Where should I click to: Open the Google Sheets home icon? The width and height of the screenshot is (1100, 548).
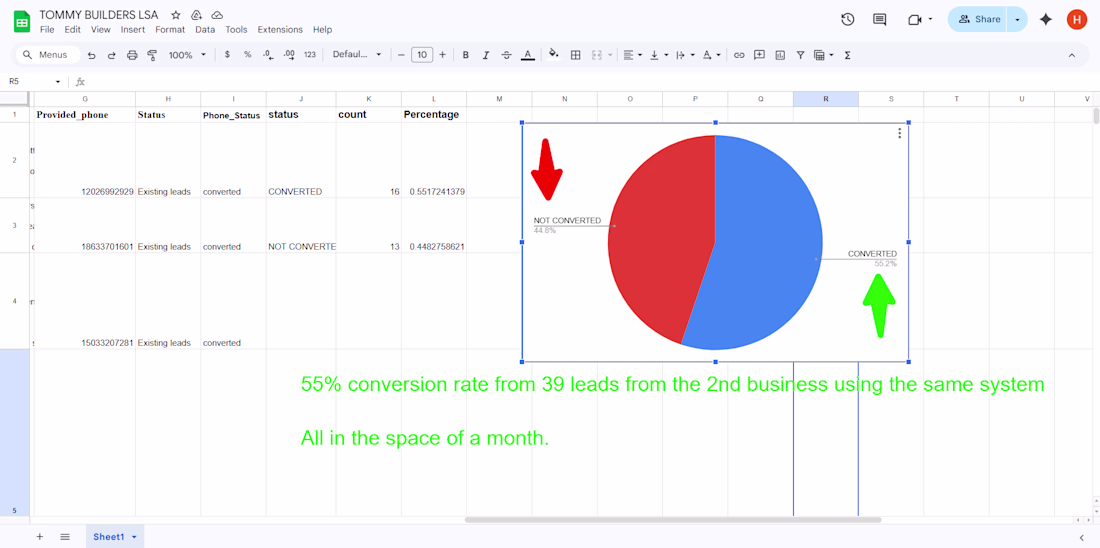(x=22, y=21)
